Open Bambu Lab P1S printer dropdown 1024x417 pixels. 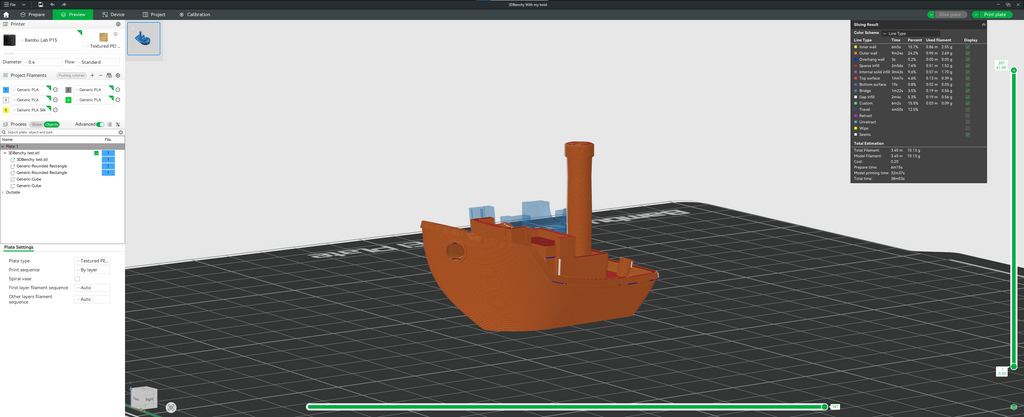point(51,40)
